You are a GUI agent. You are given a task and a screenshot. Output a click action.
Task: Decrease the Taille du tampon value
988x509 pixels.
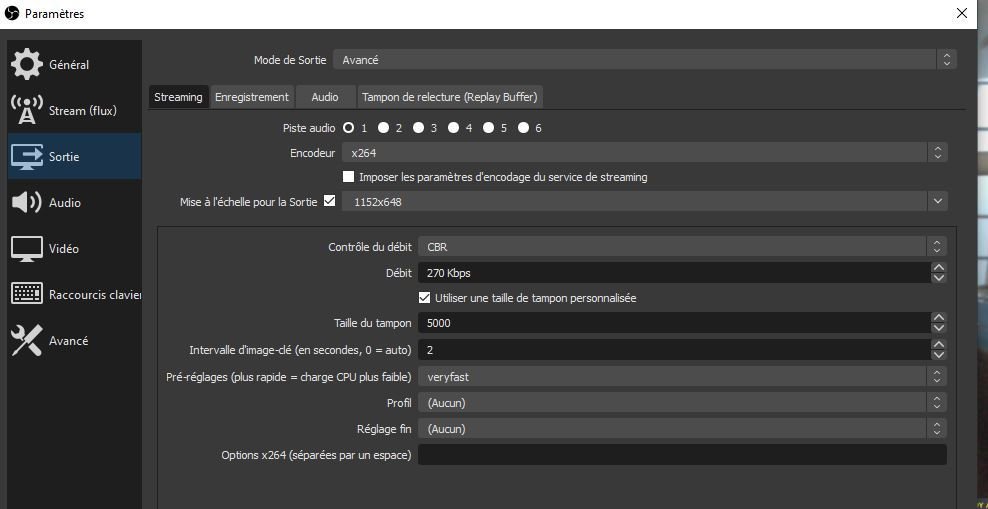click(x=939, y=328)
